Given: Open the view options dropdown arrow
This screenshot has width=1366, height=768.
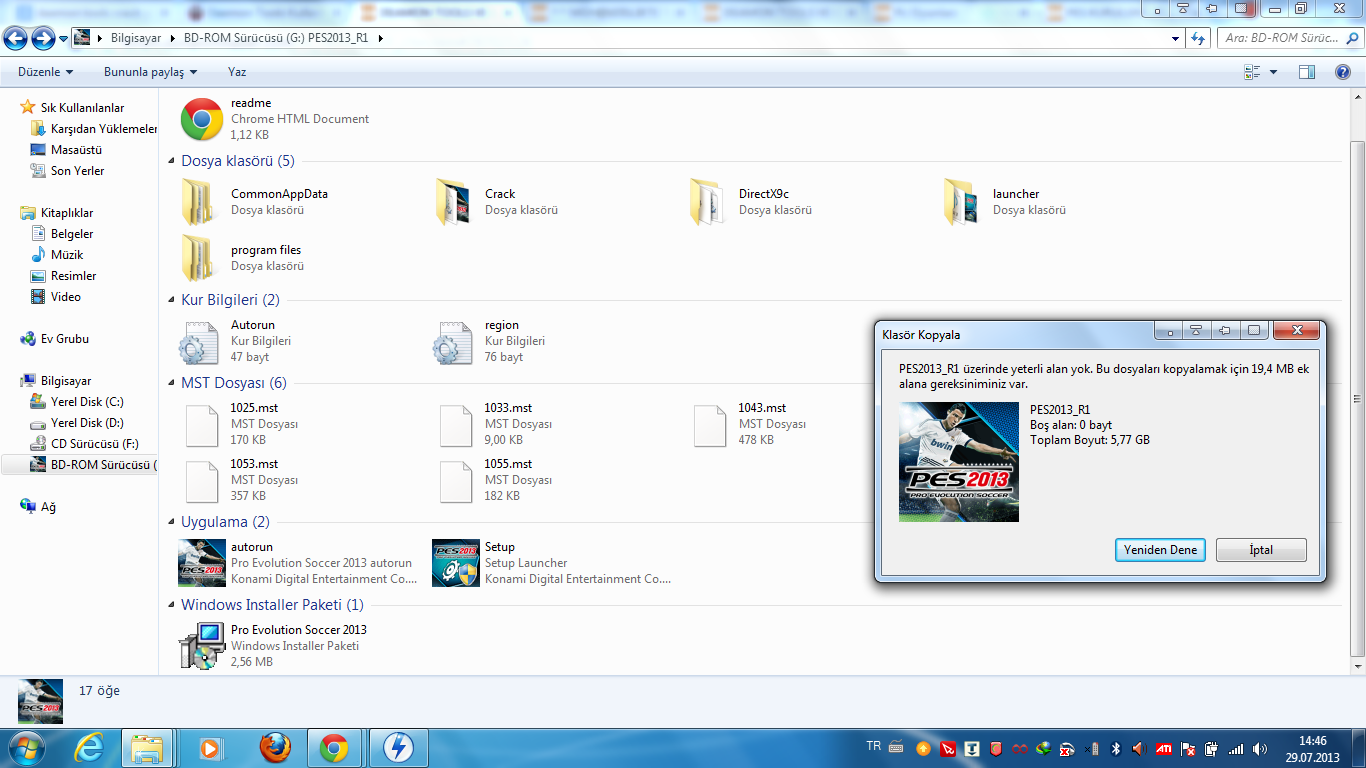Looking at the screenshot, I should [1273, 72].
